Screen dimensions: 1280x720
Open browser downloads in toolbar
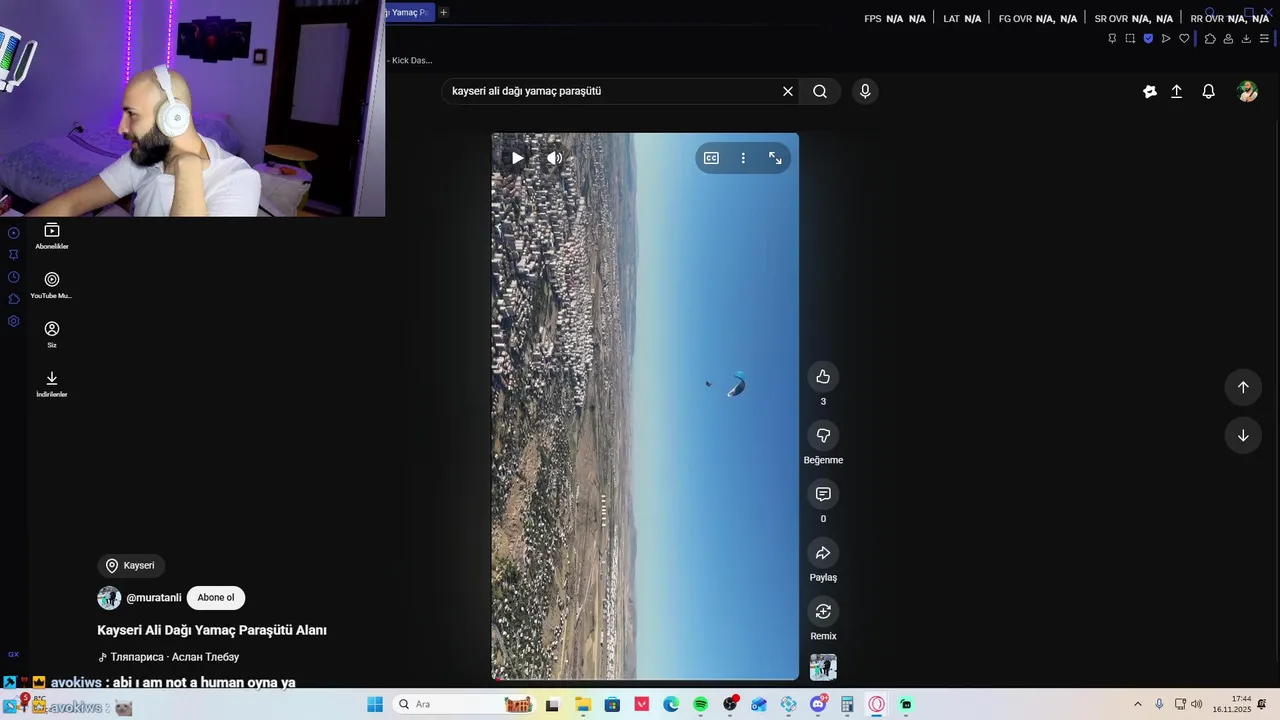(x=1246, y=39)
